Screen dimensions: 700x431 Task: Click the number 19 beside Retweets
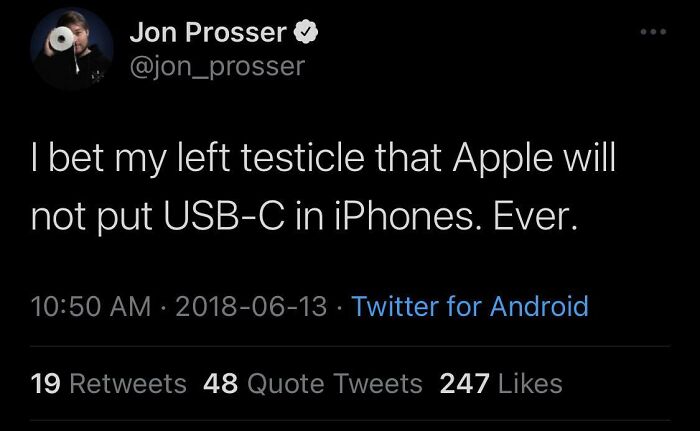[44, 383]
